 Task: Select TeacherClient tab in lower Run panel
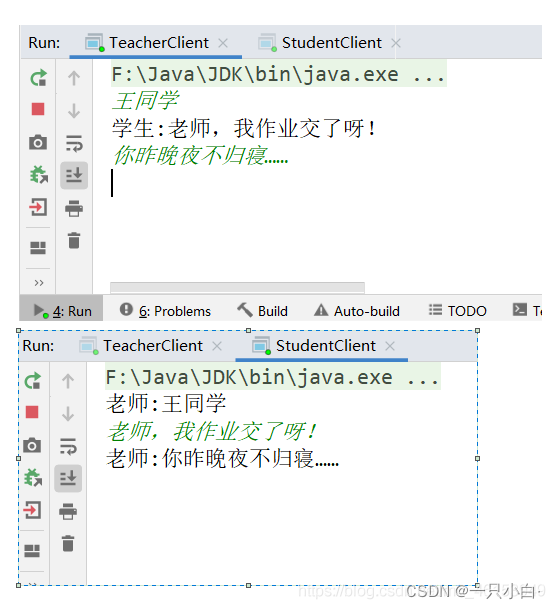(153, 346)
